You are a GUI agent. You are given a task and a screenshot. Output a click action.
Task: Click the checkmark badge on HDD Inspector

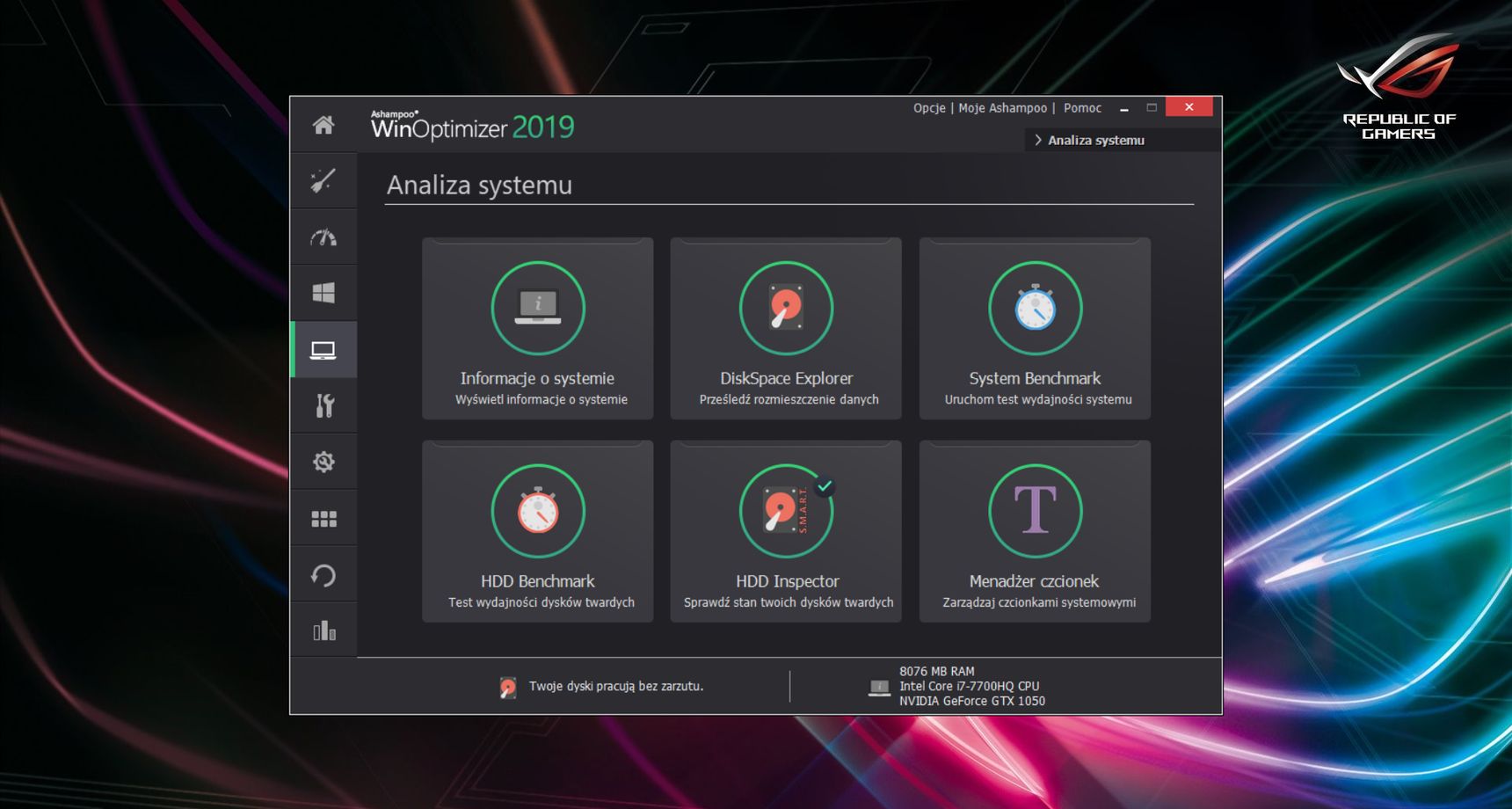(825, 485)
